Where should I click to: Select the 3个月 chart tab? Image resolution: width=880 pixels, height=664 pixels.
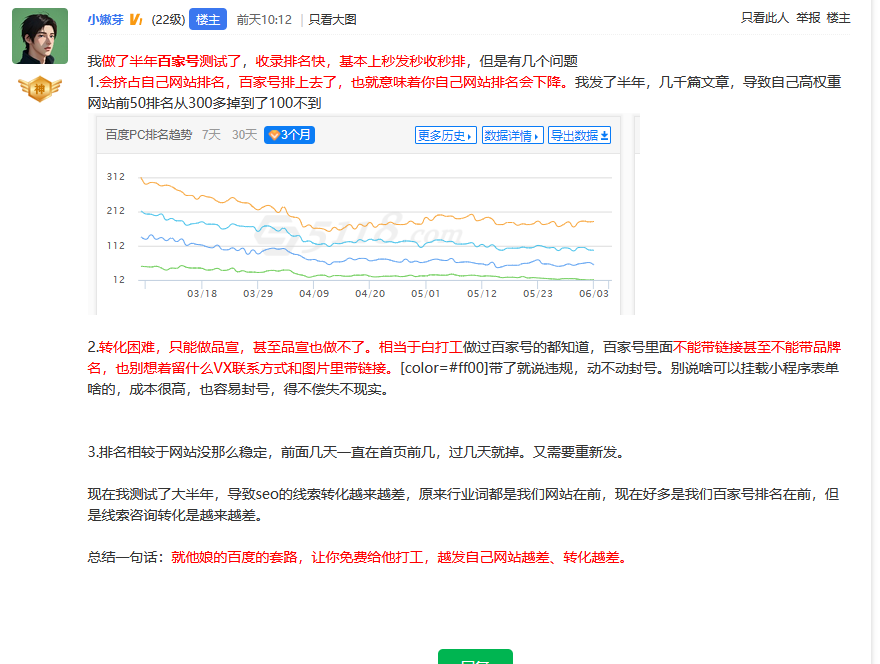[289, 135]
